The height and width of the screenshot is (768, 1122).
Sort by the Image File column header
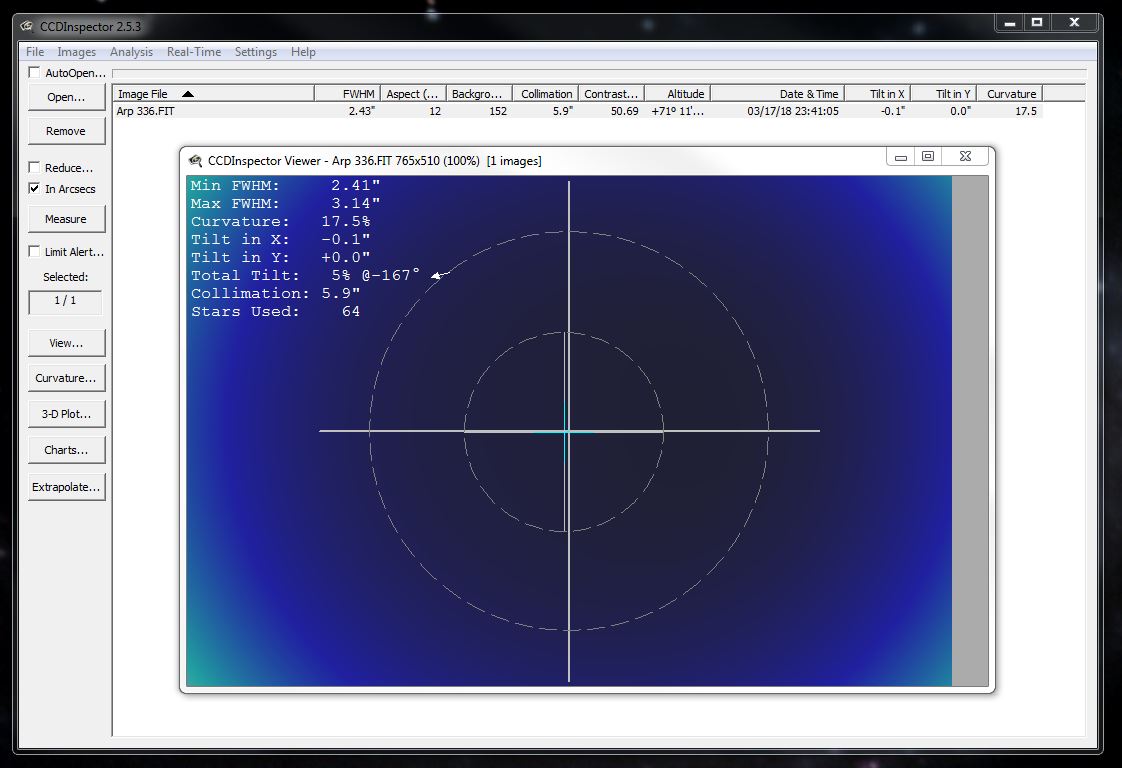(x=213, y=94)
